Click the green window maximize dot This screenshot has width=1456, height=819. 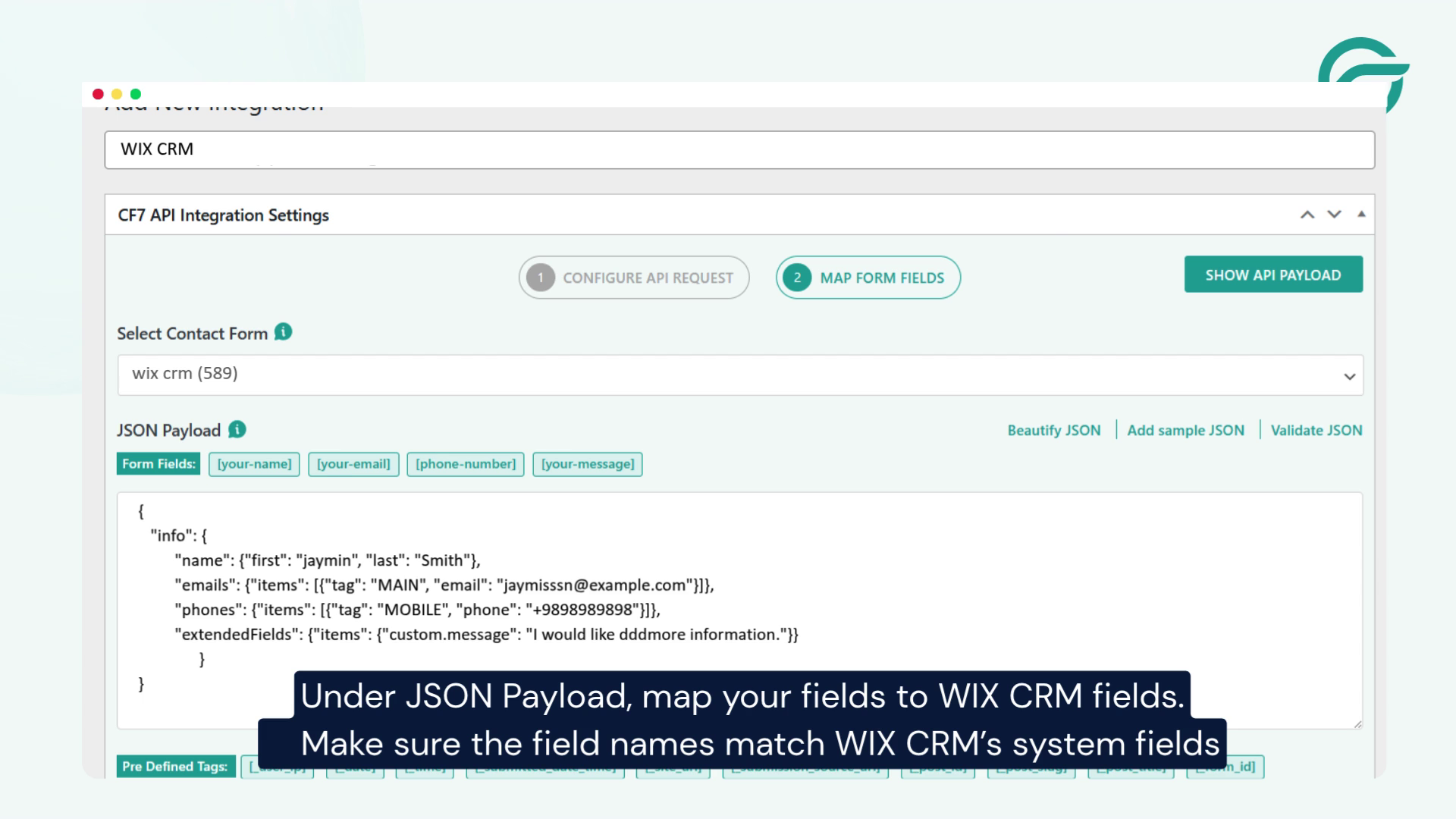[x=136, y=94]
